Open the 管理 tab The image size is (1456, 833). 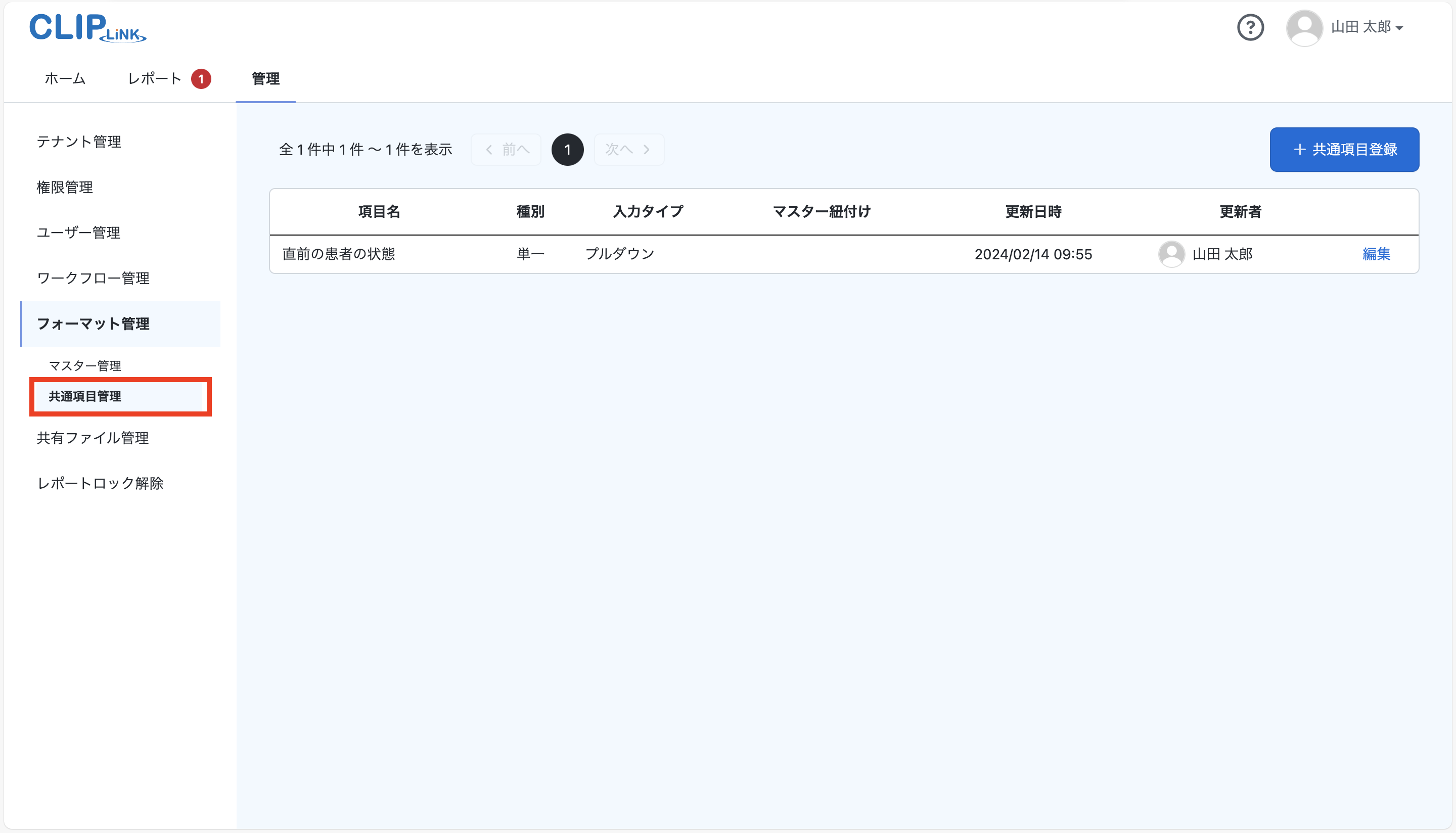pyautogui.click(x=265, y=78)
